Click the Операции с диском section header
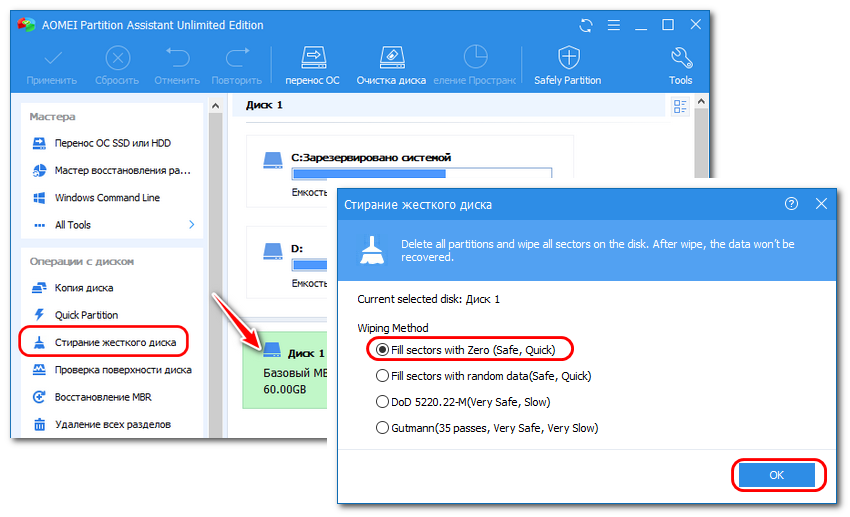The height and width of the screenshot is (517, 850). tap(82, 261)
